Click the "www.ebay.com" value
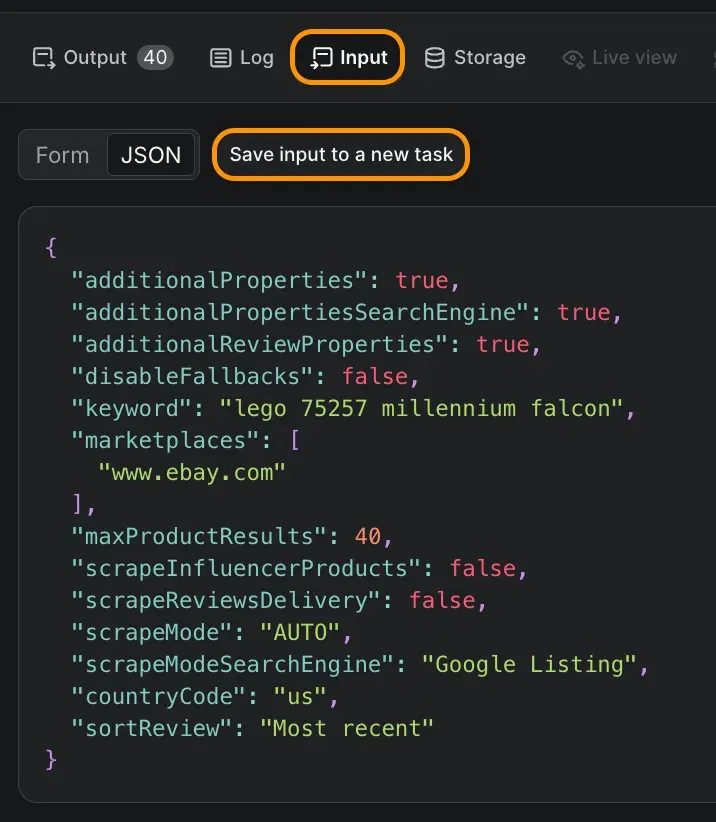 coord(192,472)
